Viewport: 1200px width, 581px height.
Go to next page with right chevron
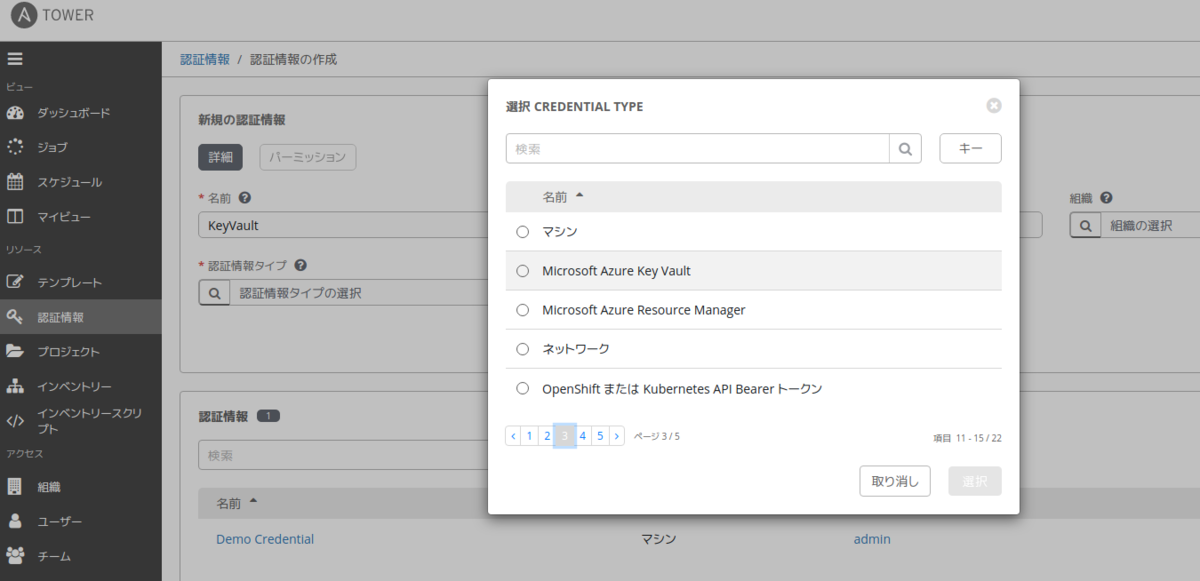point(617,436)
